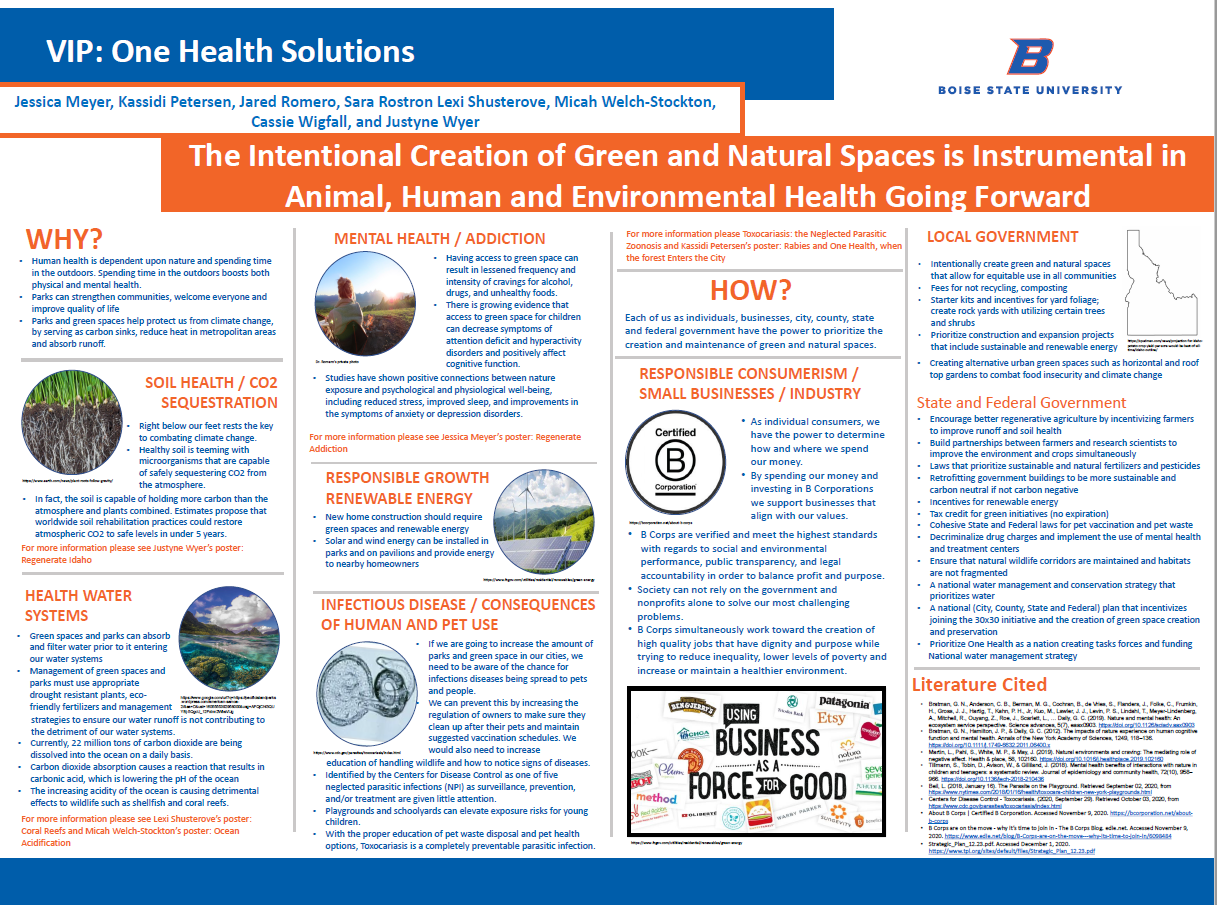1217x905 pixels.
Task: Click the "RESPONSIBLE GROWTH RENEWABLE ENERGY" heading
Action: click(x=407, y=488)
